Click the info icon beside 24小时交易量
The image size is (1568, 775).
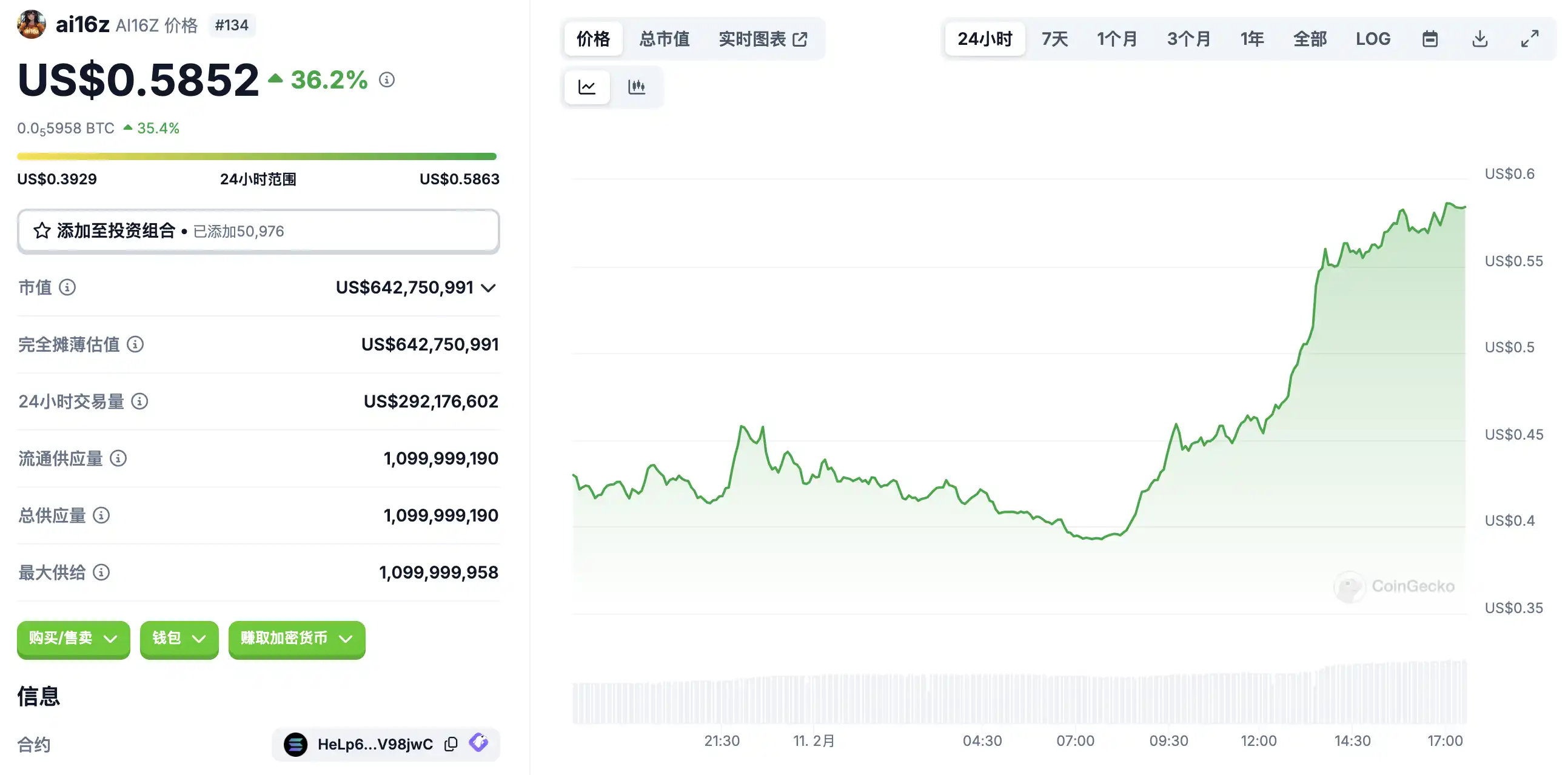(140, 401)
